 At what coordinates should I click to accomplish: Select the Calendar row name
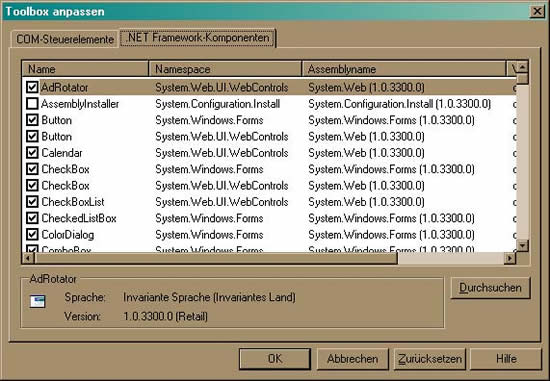click(62, 153)
